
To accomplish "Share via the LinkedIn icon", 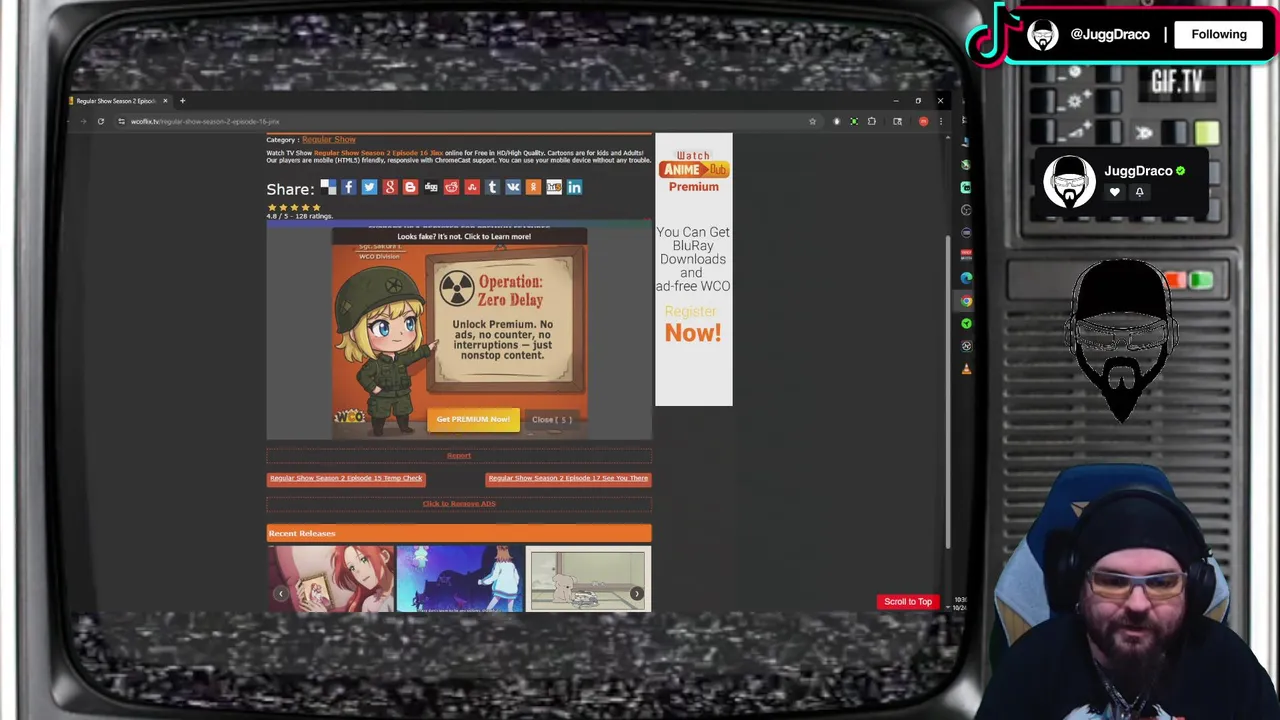I will tap(574, 187).
